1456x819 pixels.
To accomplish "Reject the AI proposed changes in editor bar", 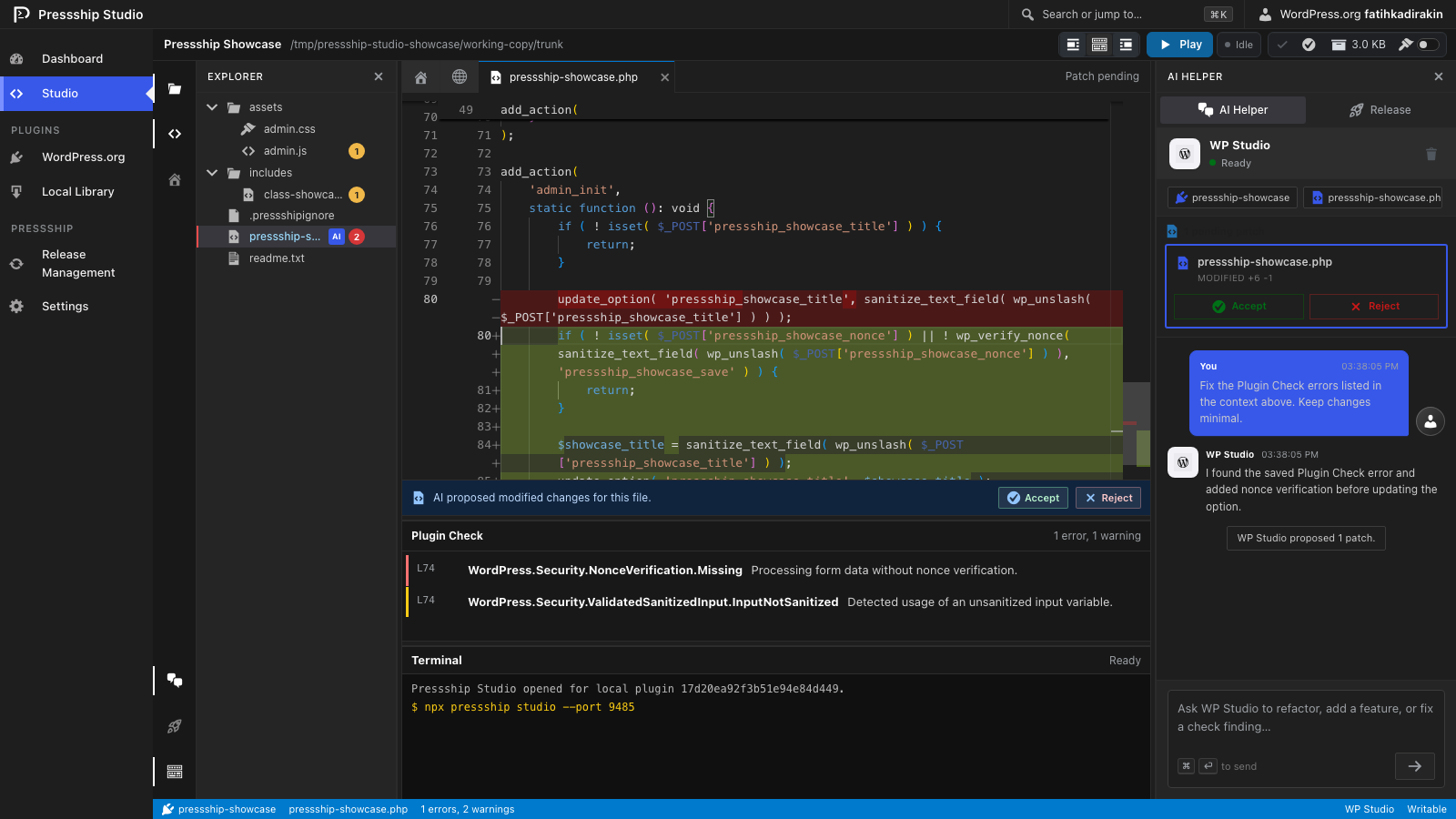I will click(x=1108, y=498).
